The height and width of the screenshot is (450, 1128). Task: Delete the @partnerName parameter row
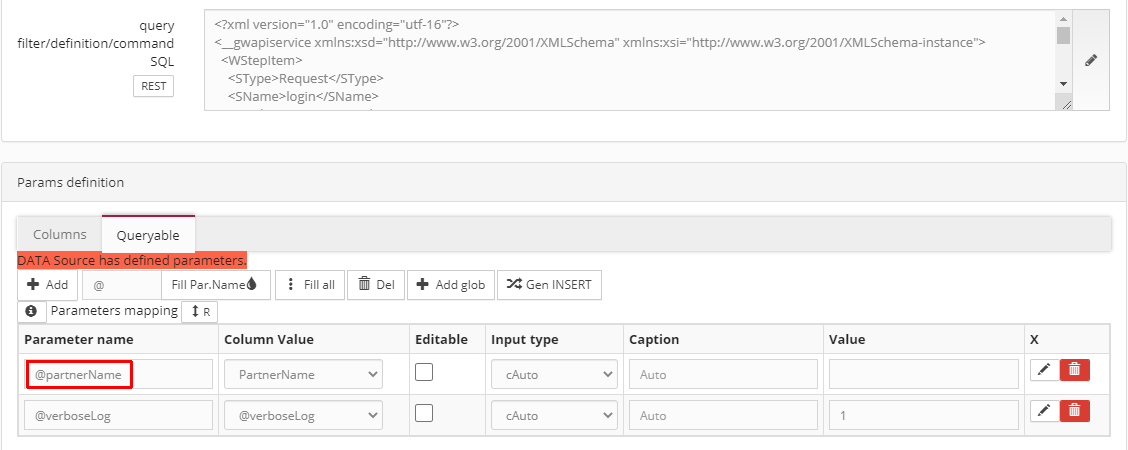coord(1074,370)
